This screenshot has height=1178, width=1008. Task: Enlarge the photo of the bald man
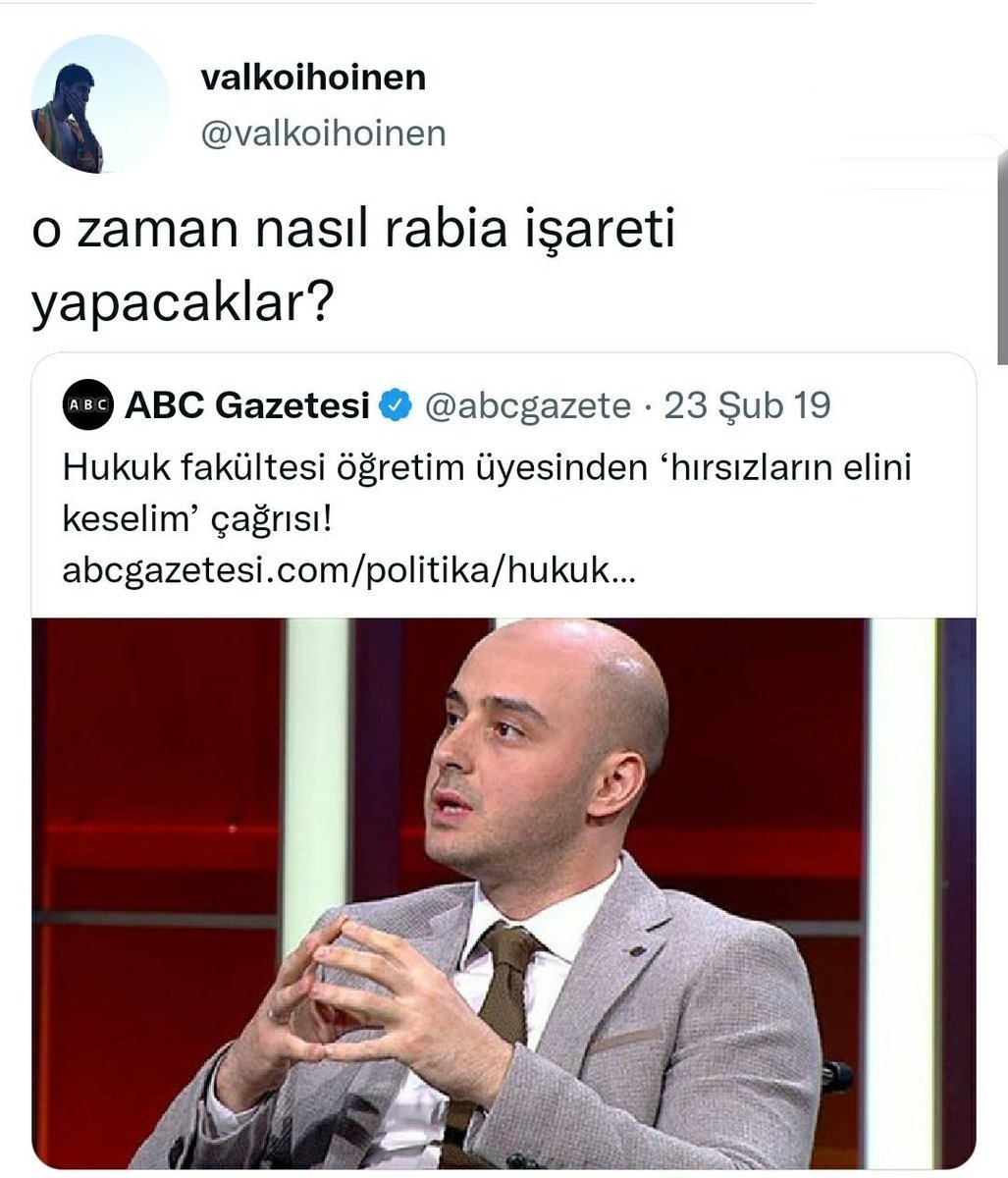point(504,892)
